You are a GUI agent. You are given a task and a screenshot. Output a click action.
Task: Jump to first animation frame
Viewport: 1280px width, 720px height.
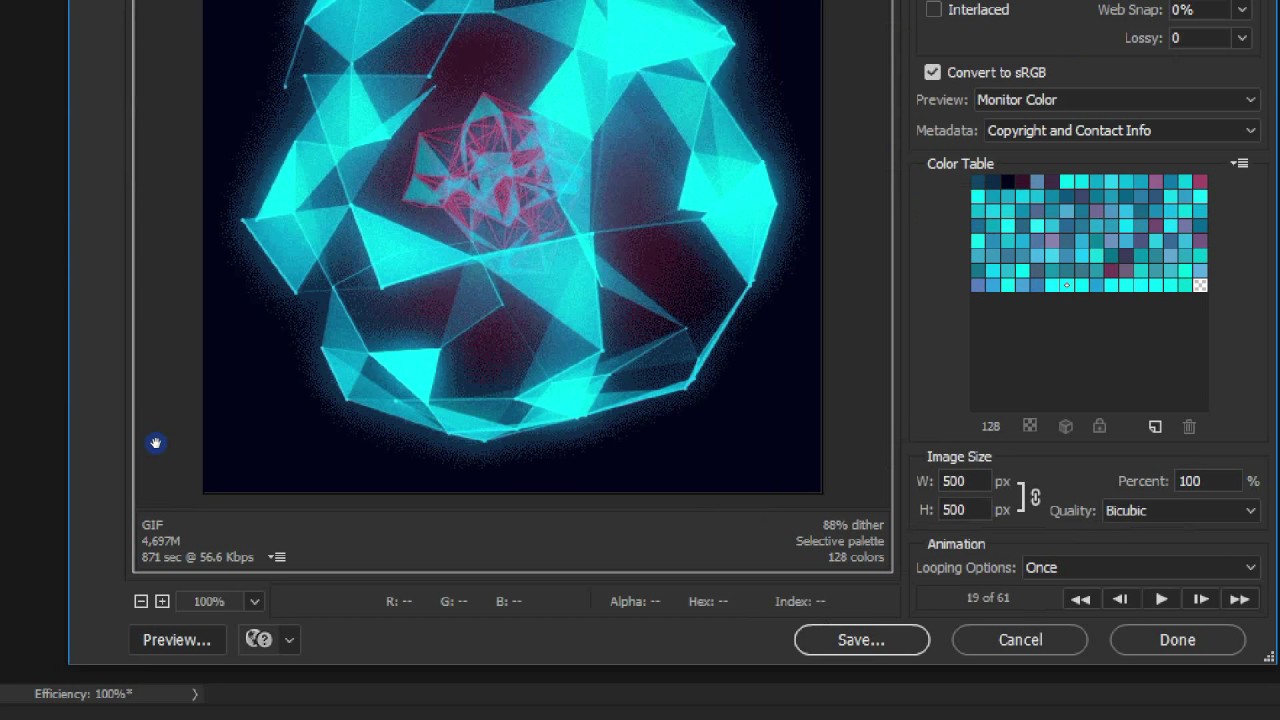coord(1080,599)
